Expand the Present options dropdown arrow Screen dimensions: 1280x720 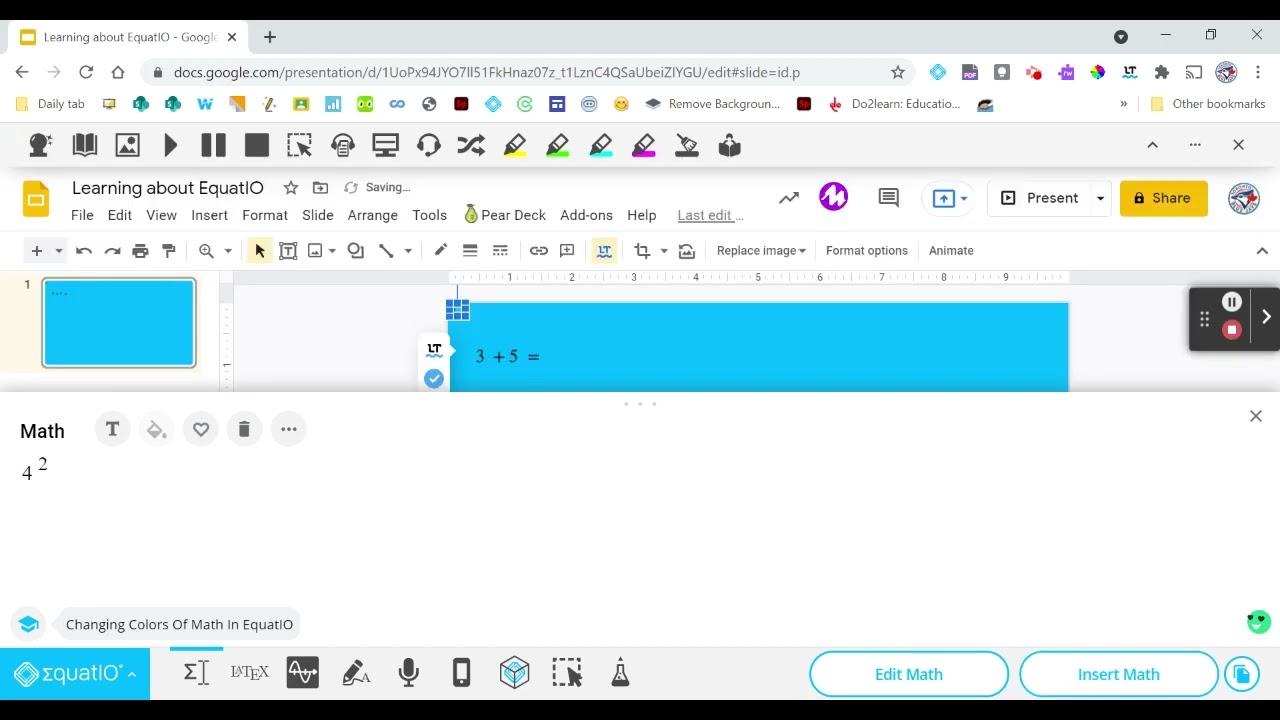point(1100,198)
